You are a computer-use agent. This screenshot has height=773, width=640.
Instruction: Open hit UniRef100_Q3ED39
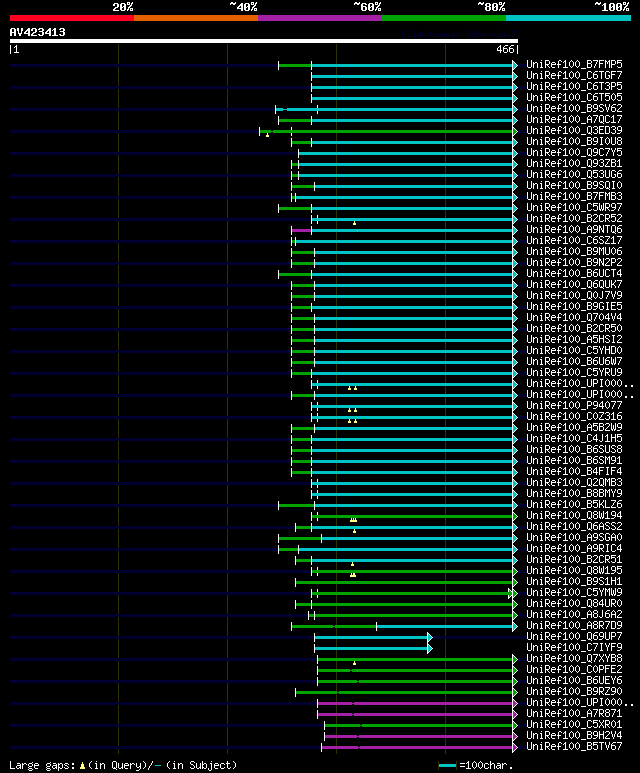pyautogui.click(x=574, y=130)
